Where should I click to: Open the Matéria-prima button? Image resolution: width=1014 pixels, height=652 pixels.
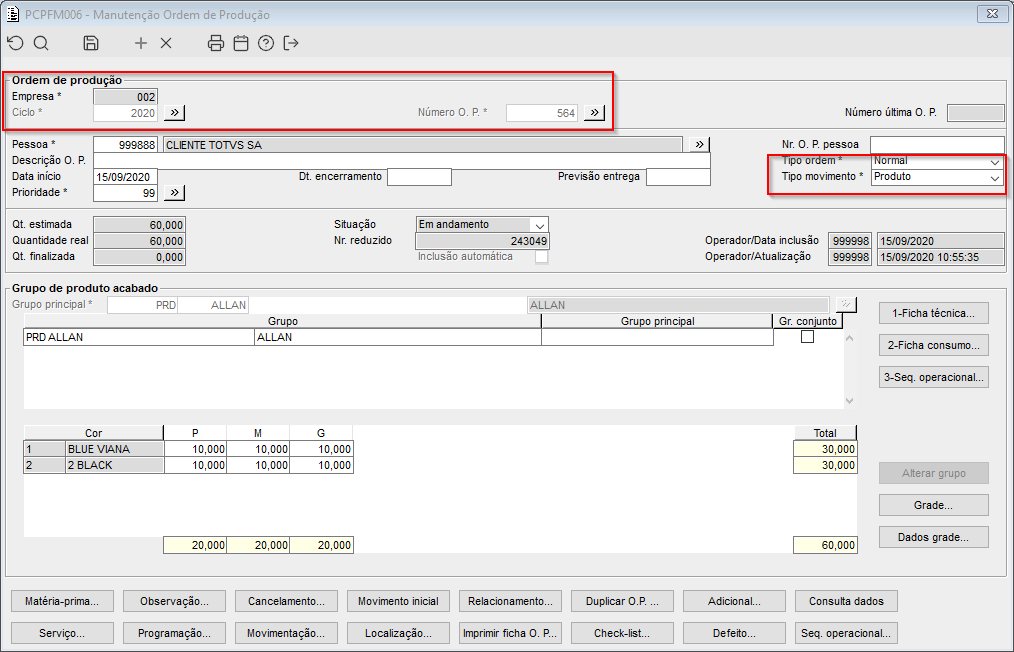(62, 601)
